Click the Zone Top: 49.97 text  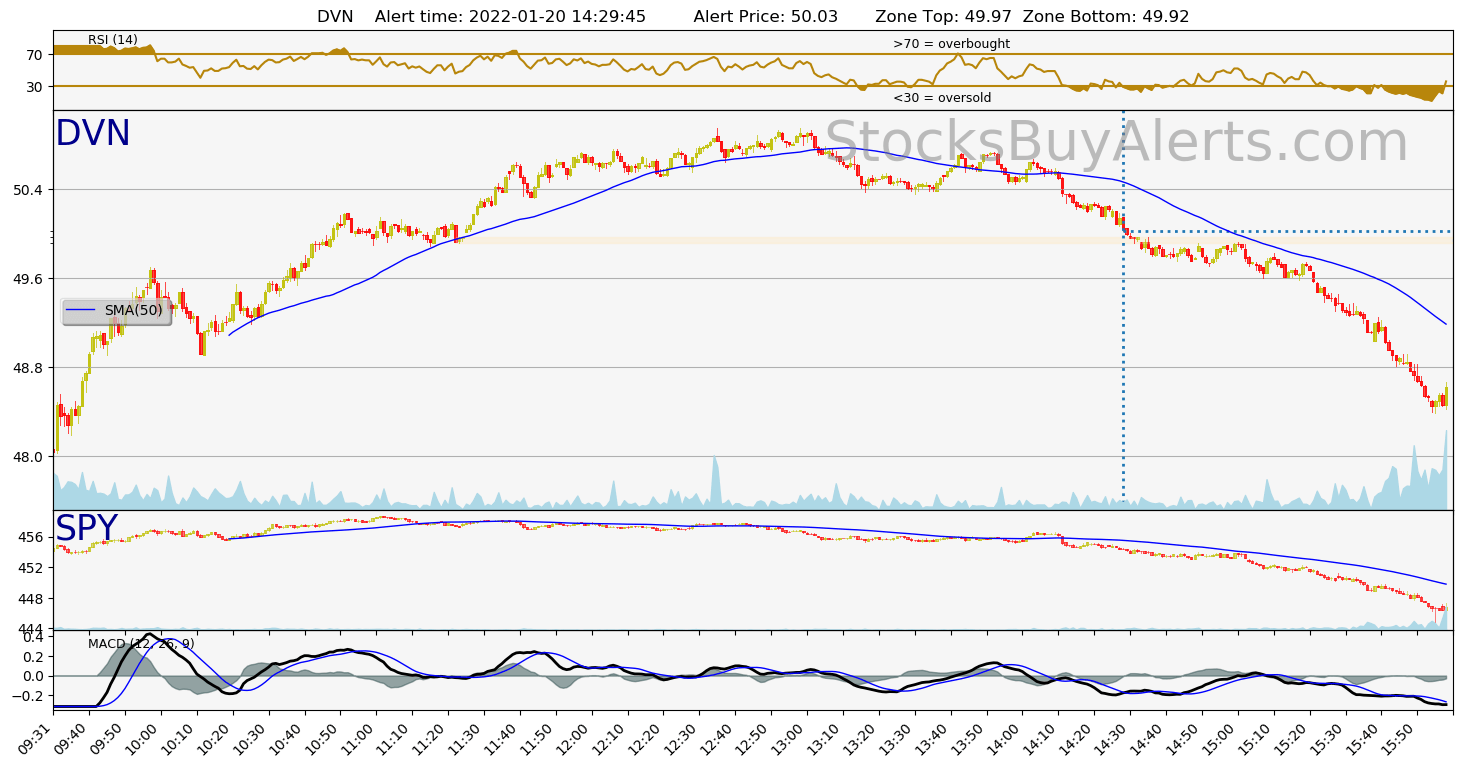point(943,17)
